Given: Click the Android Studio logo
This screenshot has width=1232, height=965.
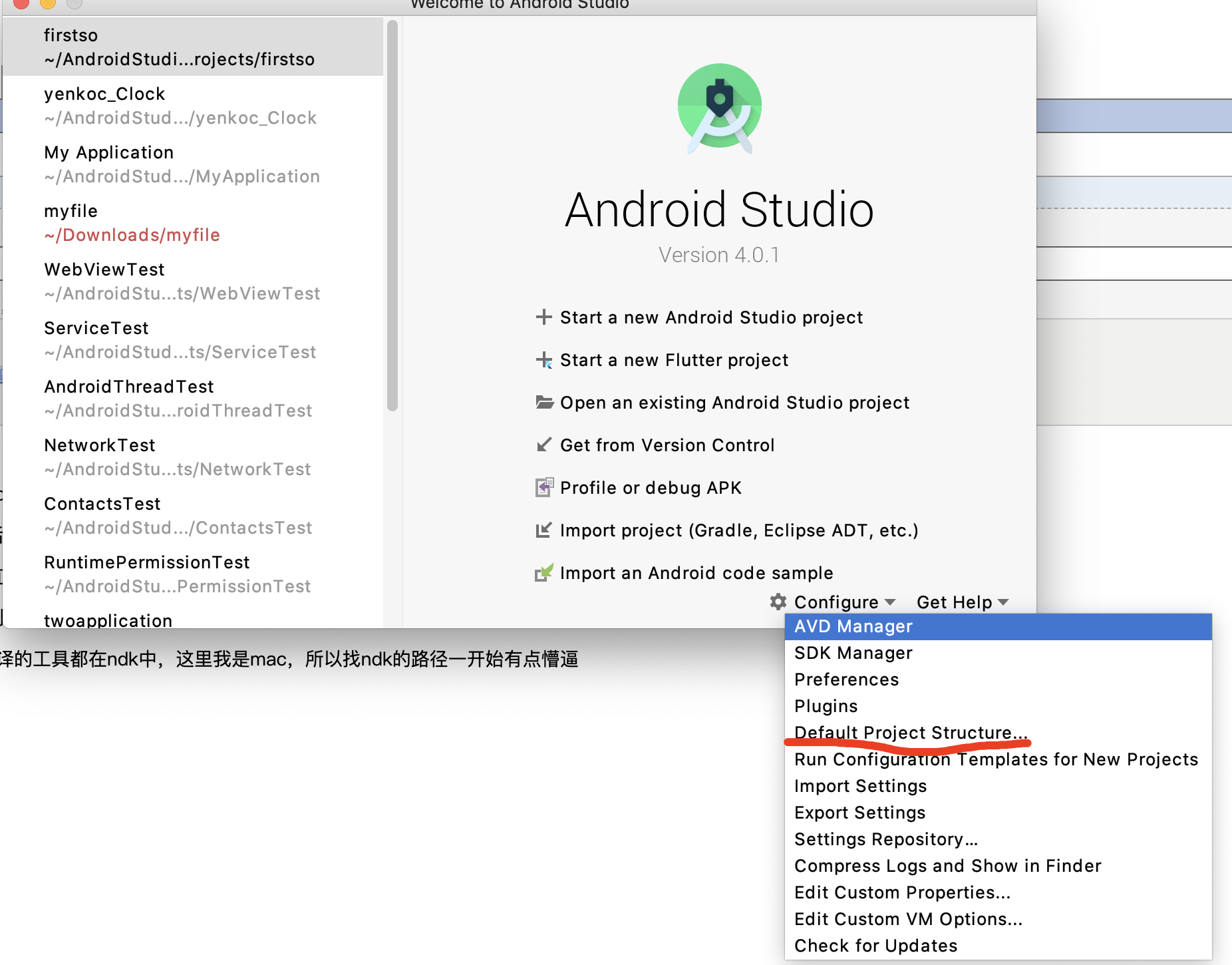Looking at the screenshot, I should coord(719,109).
